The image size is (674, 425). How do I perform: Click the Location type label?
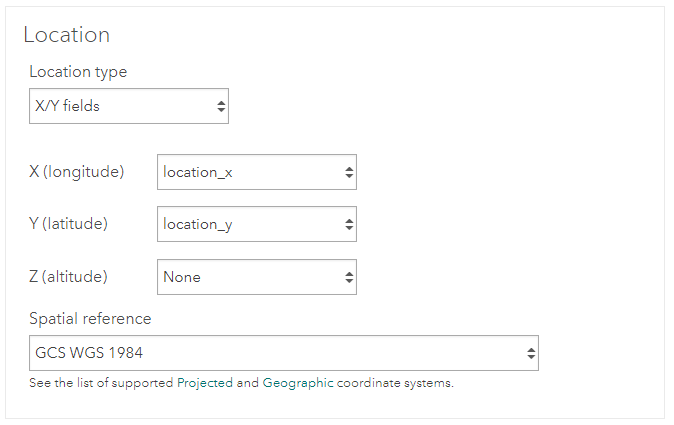point(78,72)
